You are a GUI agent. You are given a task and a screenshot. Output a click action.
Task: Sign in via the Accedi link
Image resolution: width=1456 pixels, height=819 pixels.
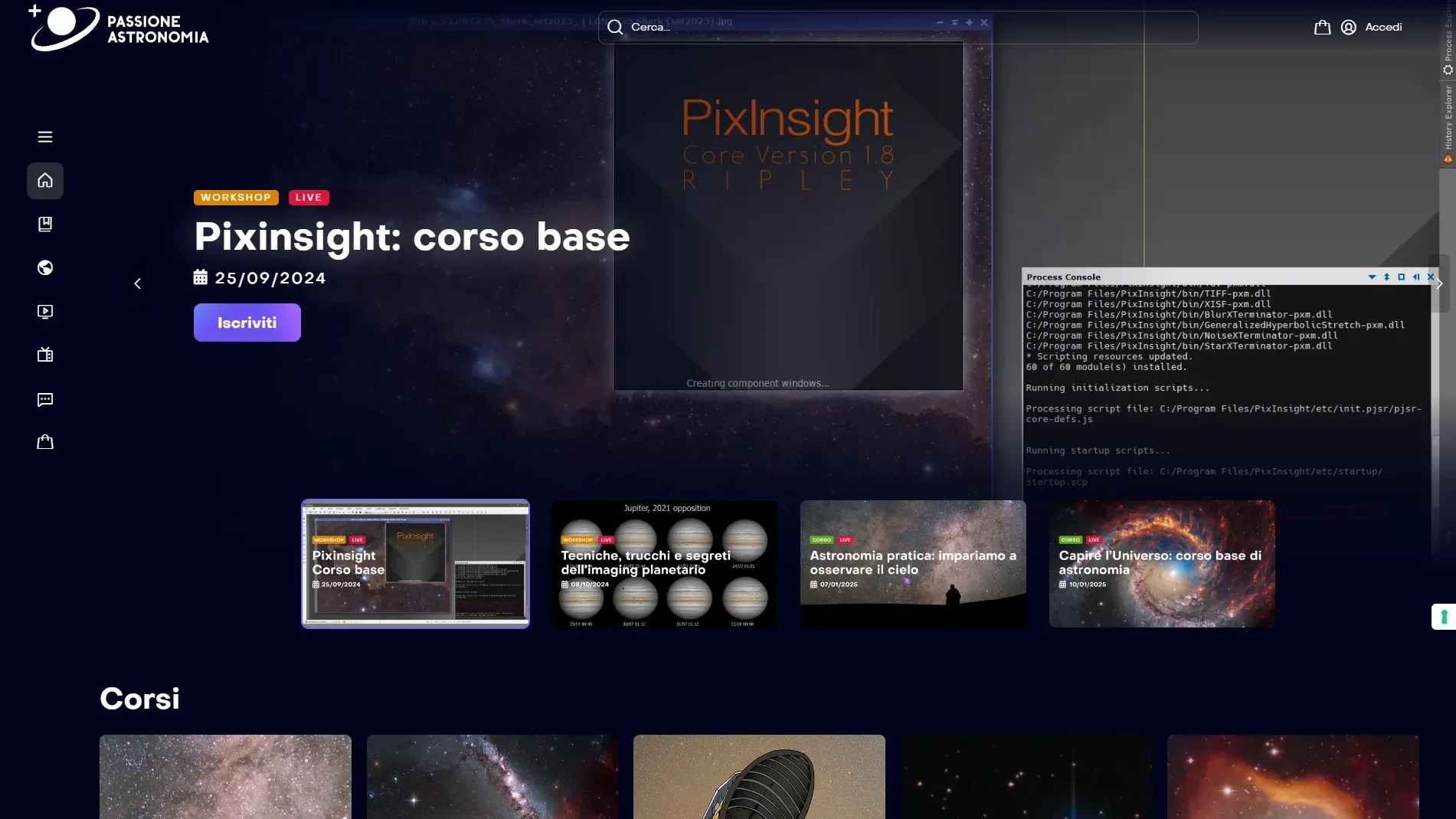click(1383, 28)
